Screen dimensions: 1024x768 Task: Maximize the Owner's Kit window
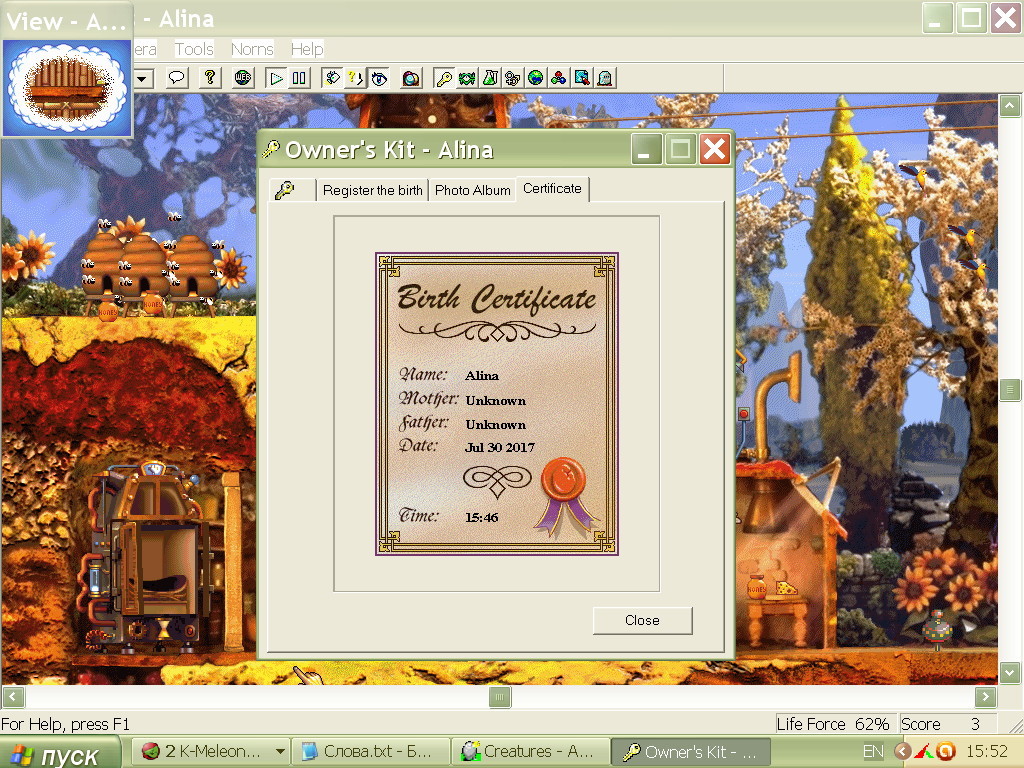pyautogui.click(x=680, y=150)
